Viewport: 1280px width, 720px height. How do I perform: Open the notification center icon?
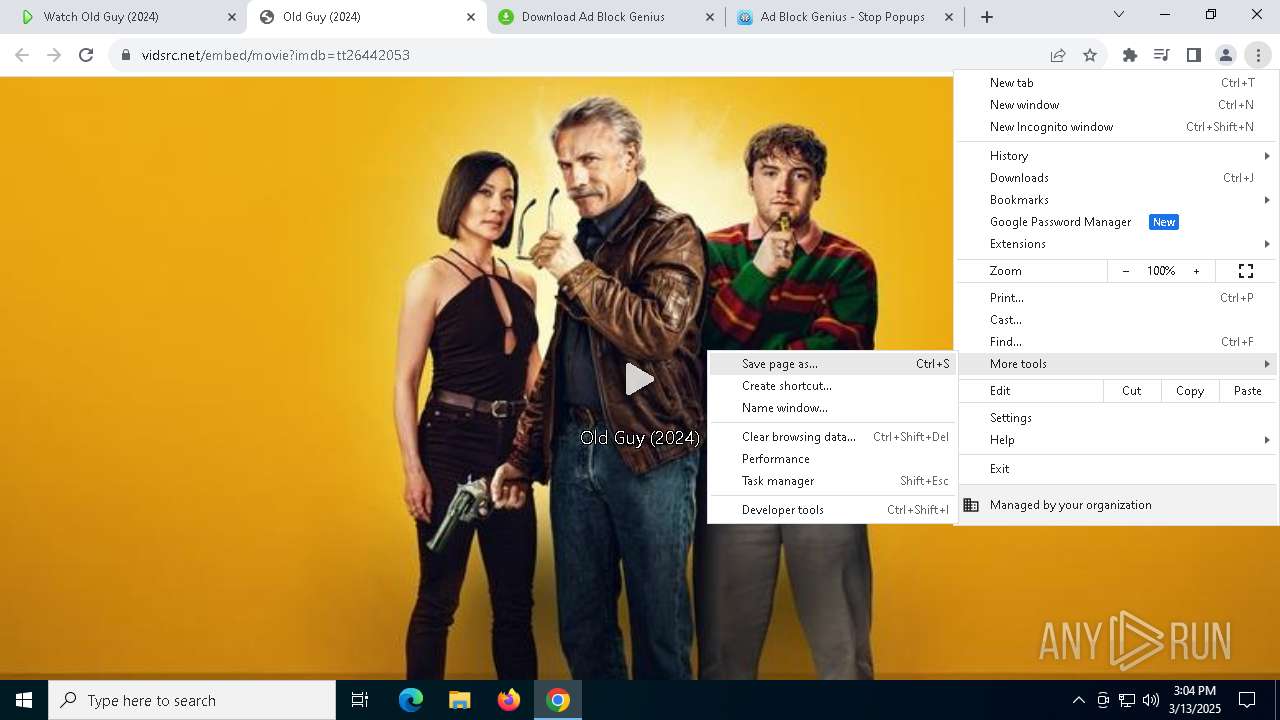(1247, 700)
